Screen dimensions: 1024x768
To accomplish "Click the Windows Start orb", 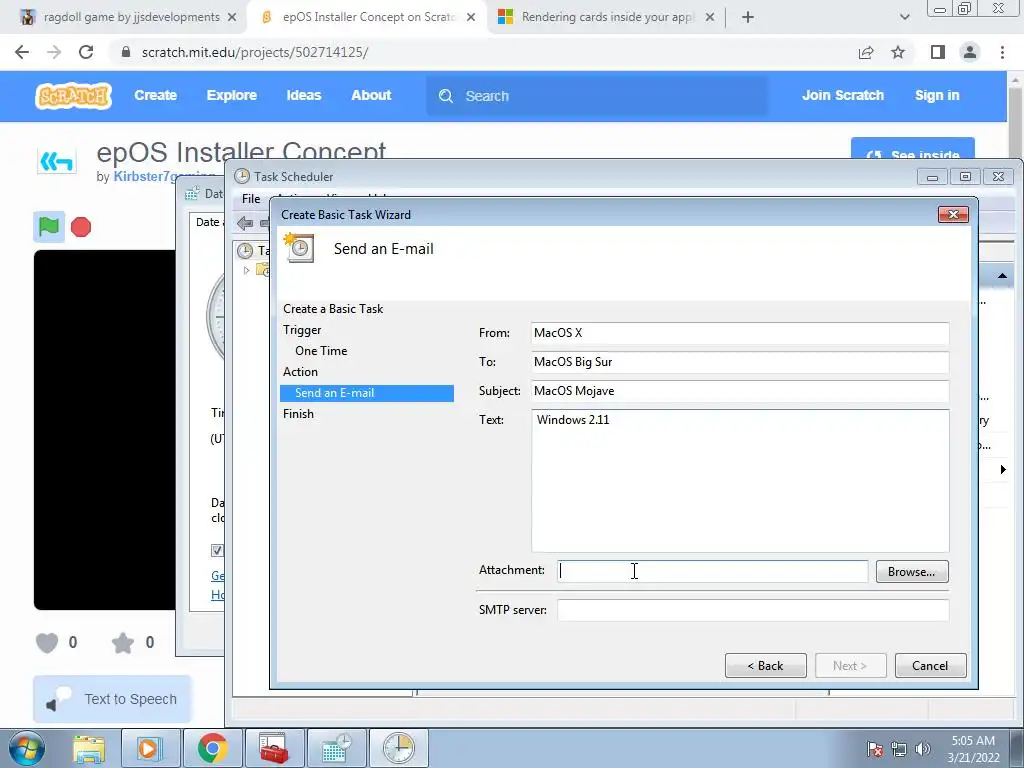I will click(x=27, y=748).
